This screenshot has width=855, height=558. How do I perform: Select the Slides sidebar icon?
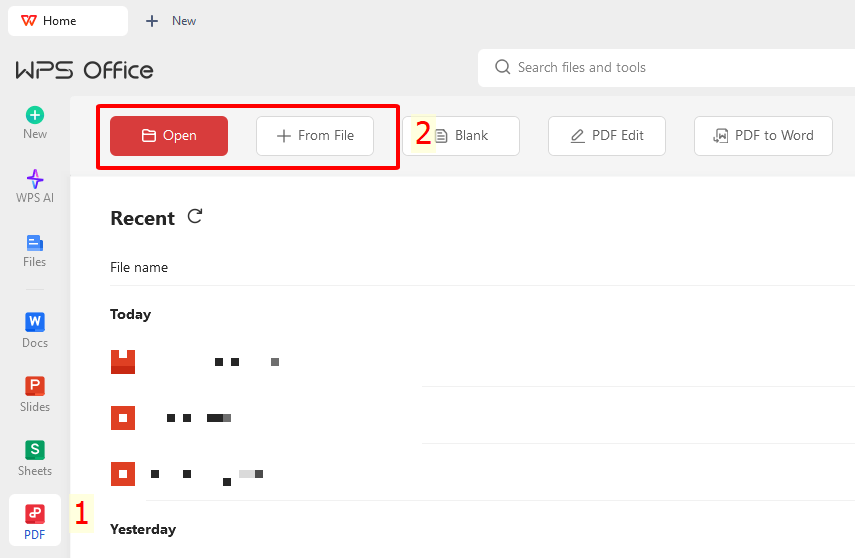(35, 386)
